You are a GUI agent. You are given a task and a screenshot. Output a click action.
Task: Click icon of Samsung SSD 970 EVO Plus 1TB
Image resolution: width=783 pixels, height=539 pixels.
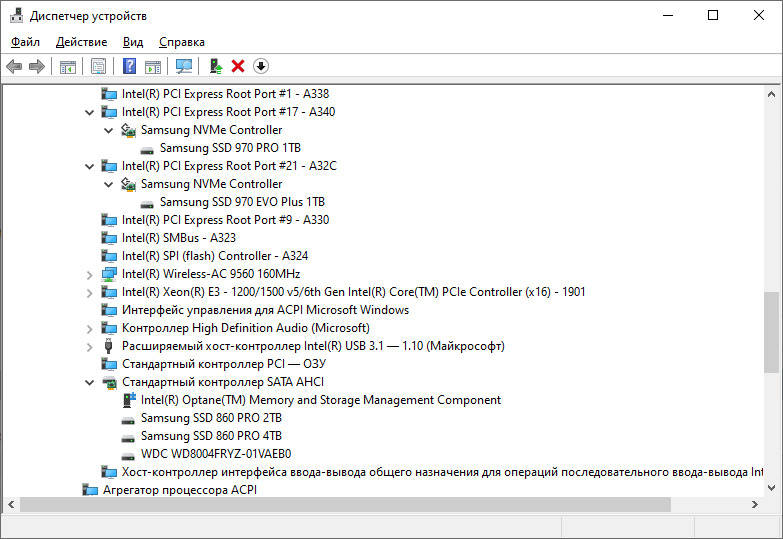pos(147,203)
